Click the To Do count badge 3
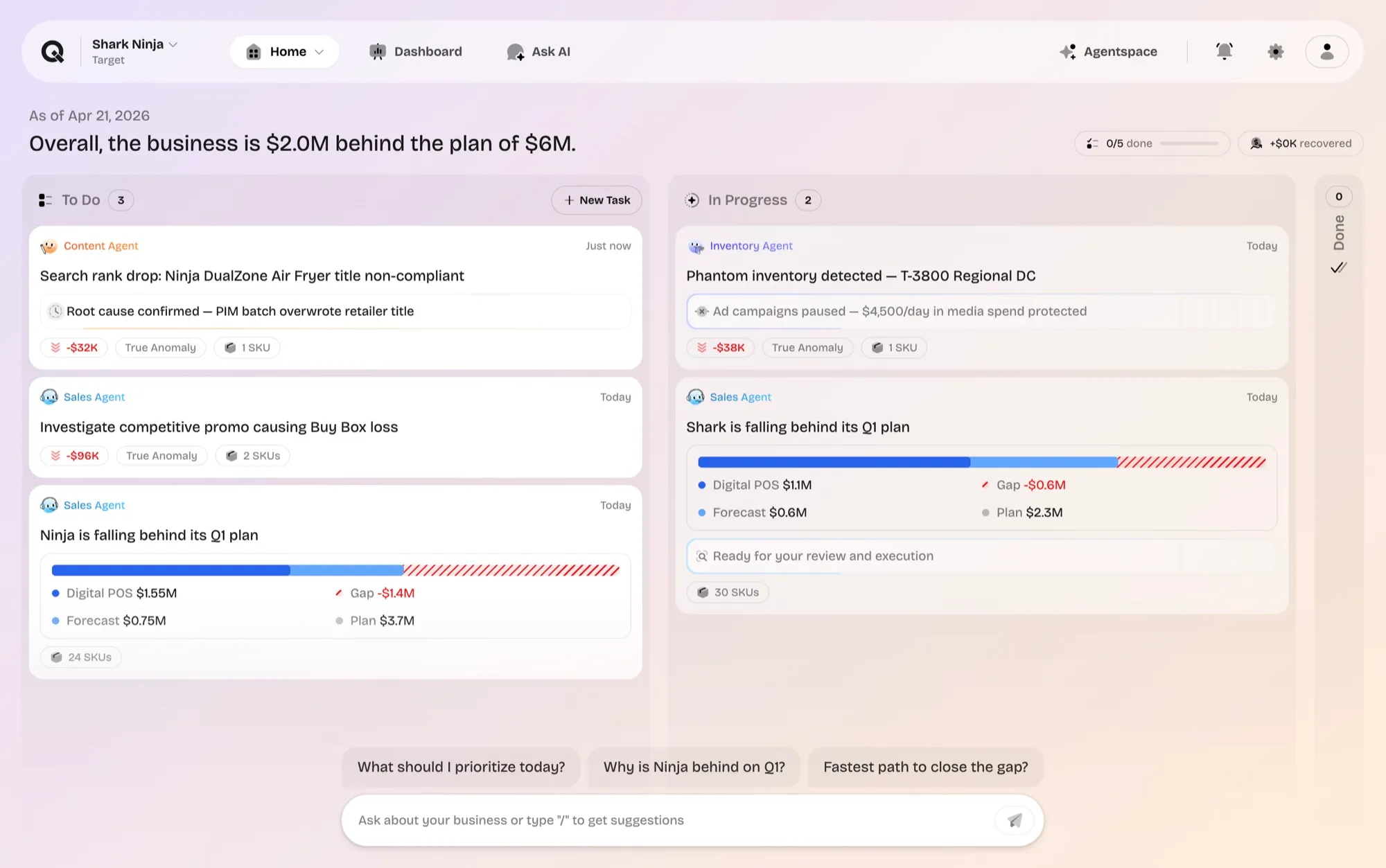The image size is (1386, 868). (121, 200)
